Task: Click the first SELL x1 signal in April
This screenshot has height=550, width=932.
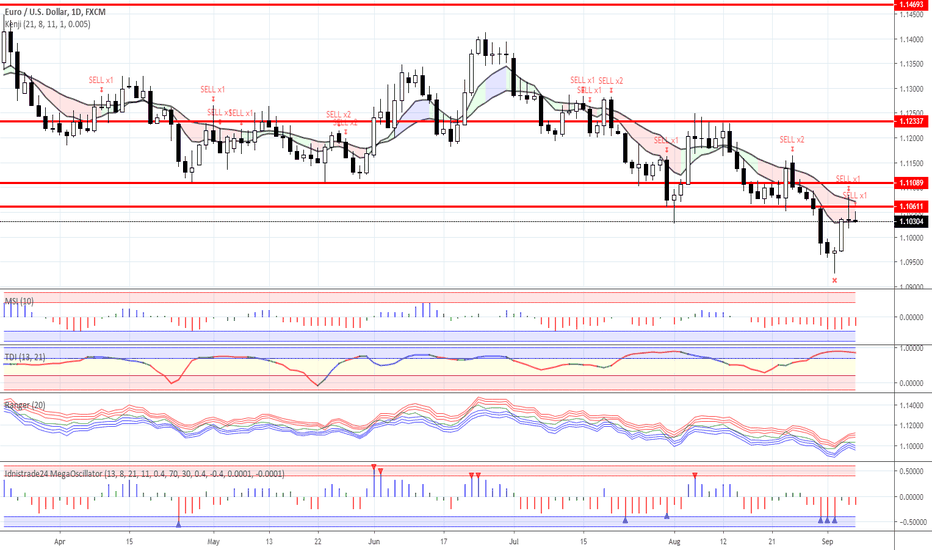Action: point(101,80)
